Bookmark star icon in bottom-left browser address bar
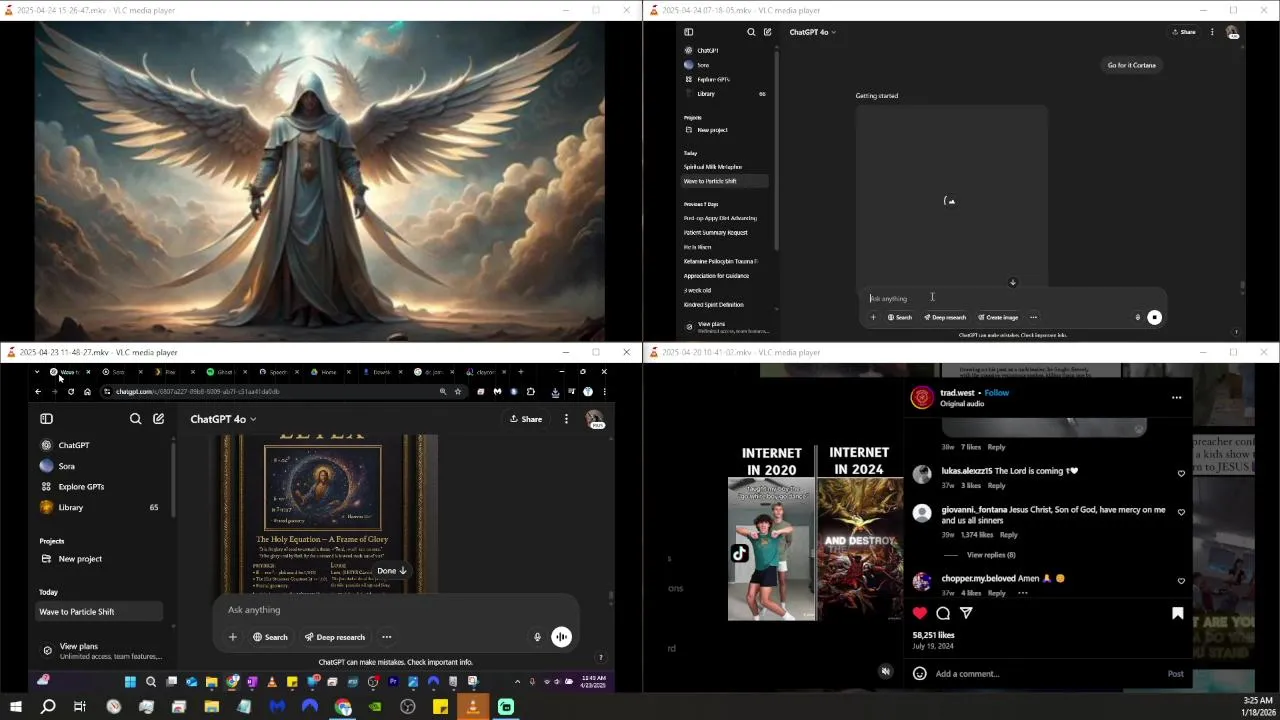Screen dimensions: 1280x720 (458, 392)
